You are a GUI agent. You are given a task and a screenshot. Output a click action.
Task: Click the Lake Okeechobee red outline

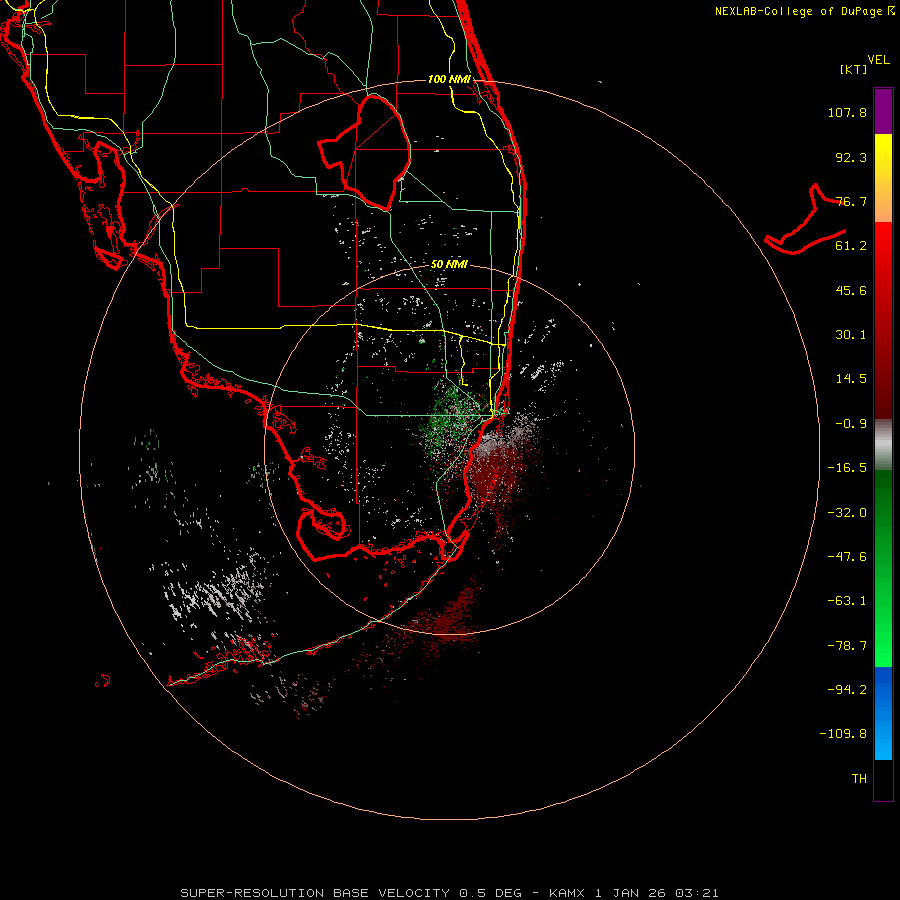365,152
